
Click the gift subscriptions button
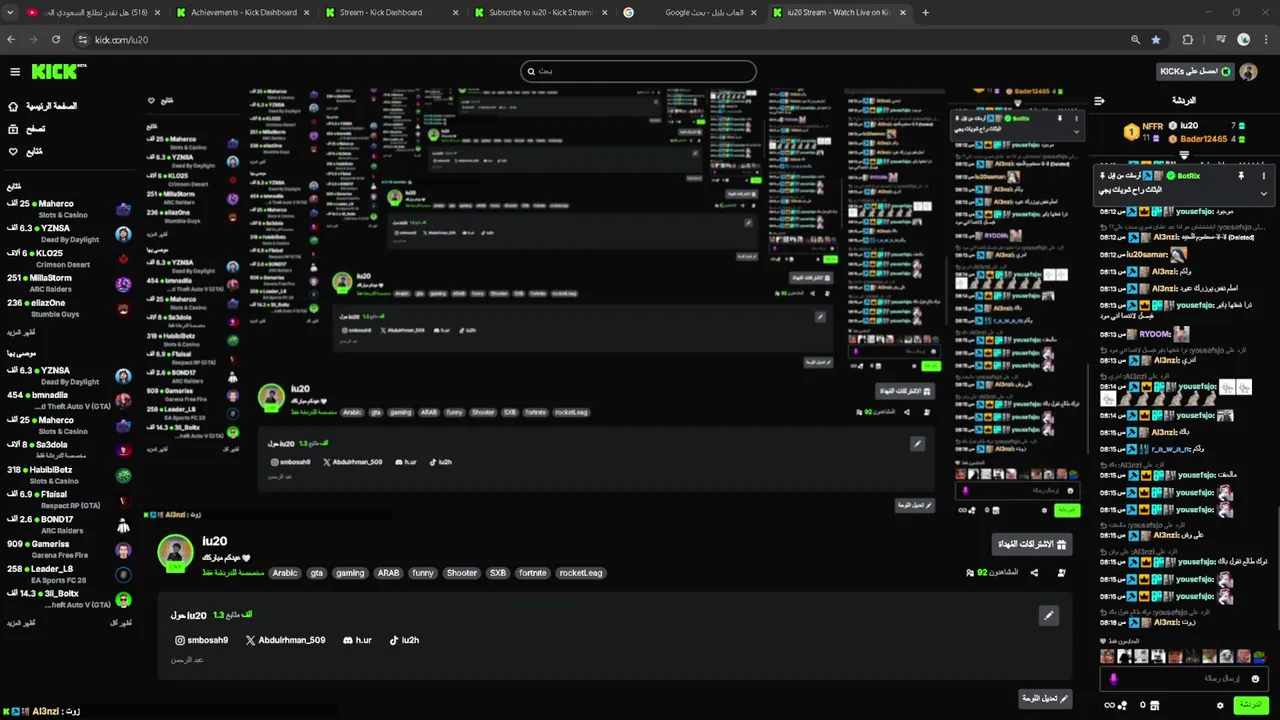tap(1031, 545)
